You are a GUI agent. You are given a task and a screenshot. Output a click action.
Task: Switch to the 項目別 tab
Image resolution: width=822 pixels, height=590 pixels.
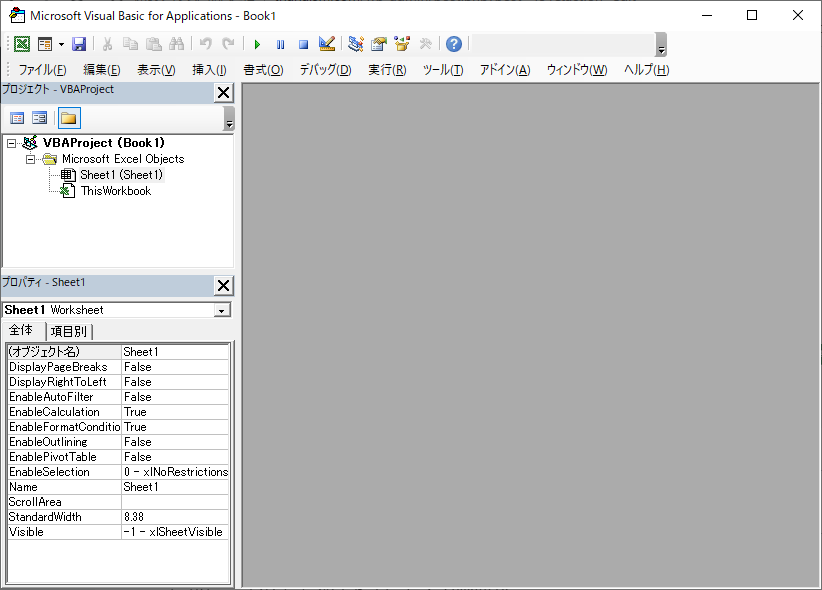69,331
